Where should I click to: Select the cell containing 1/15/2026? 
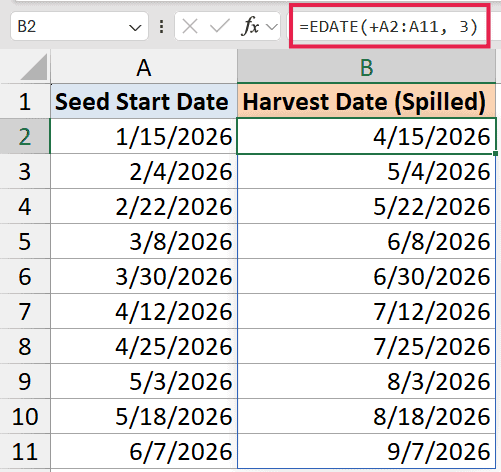point(144,136)
